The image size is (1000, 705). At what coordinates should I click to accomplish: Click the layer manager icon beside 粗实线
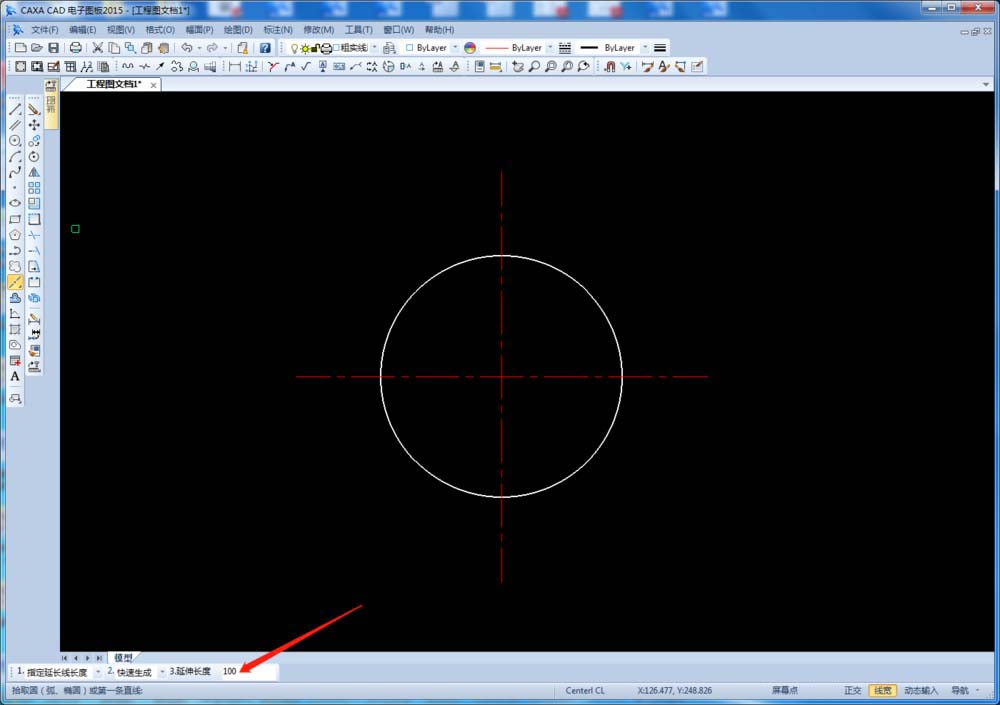pyautogui.click(x=390, y=48)
